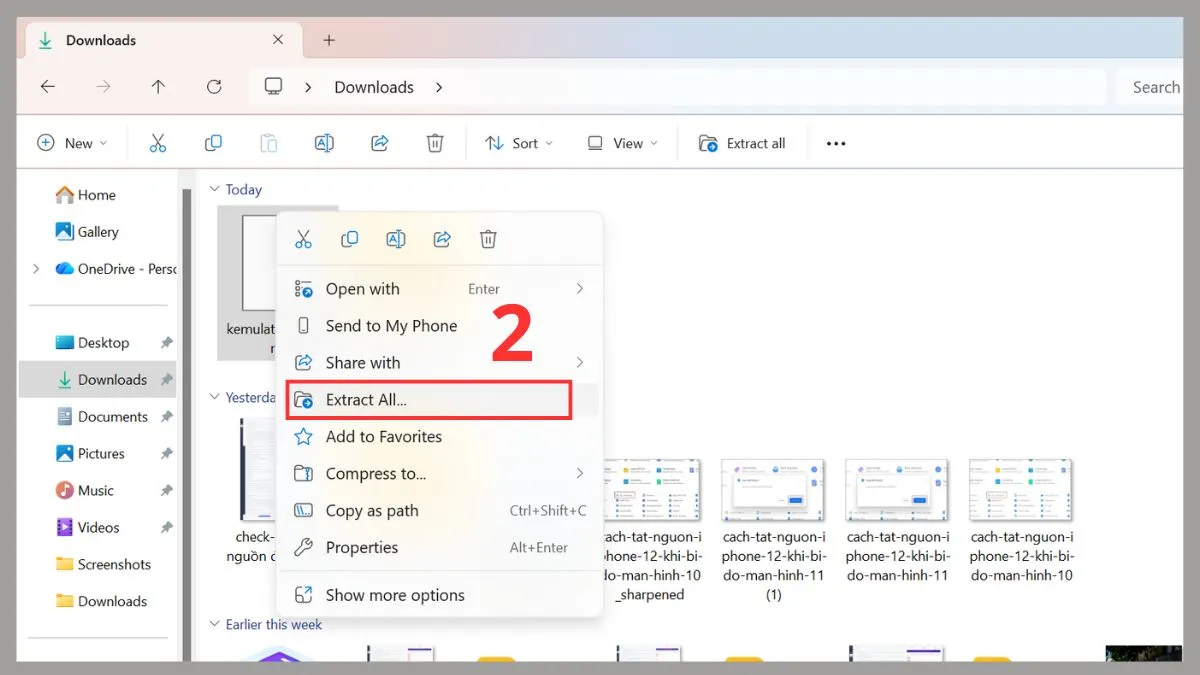Go up one folder level
The image size is (1200, 675).
tap(158, 87)
